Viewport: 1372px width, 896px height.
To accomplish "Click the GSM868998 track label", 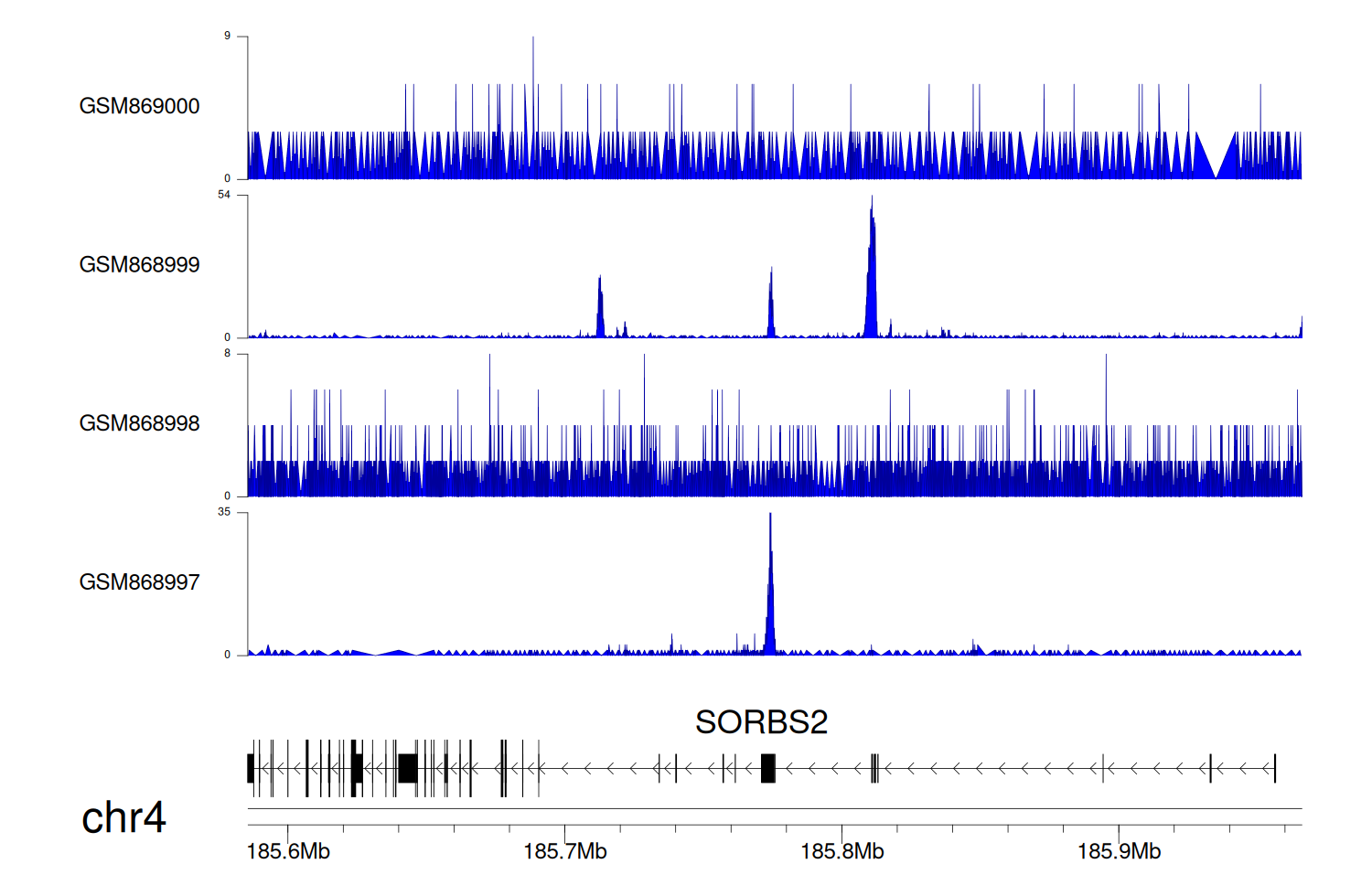I will pos(139,423).
